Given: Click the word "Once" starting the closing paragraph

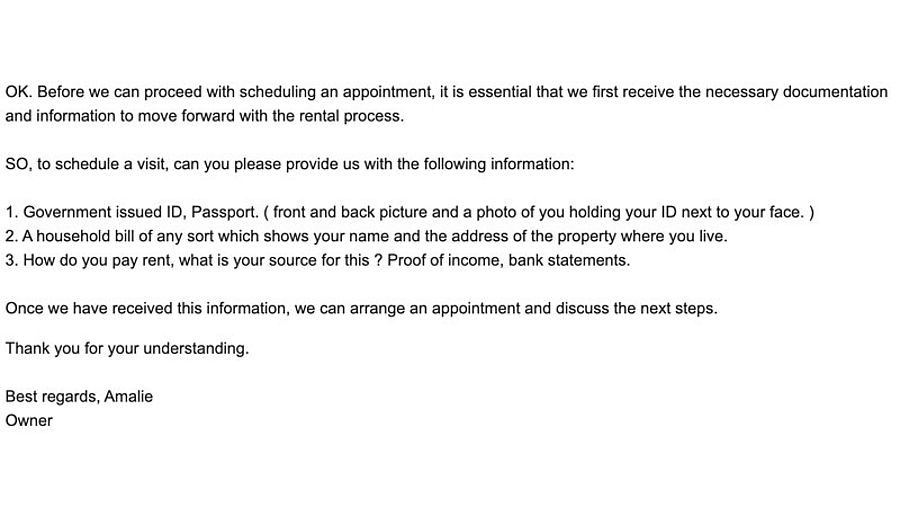Looking at the screenshot, I should [x=23, y=308].
